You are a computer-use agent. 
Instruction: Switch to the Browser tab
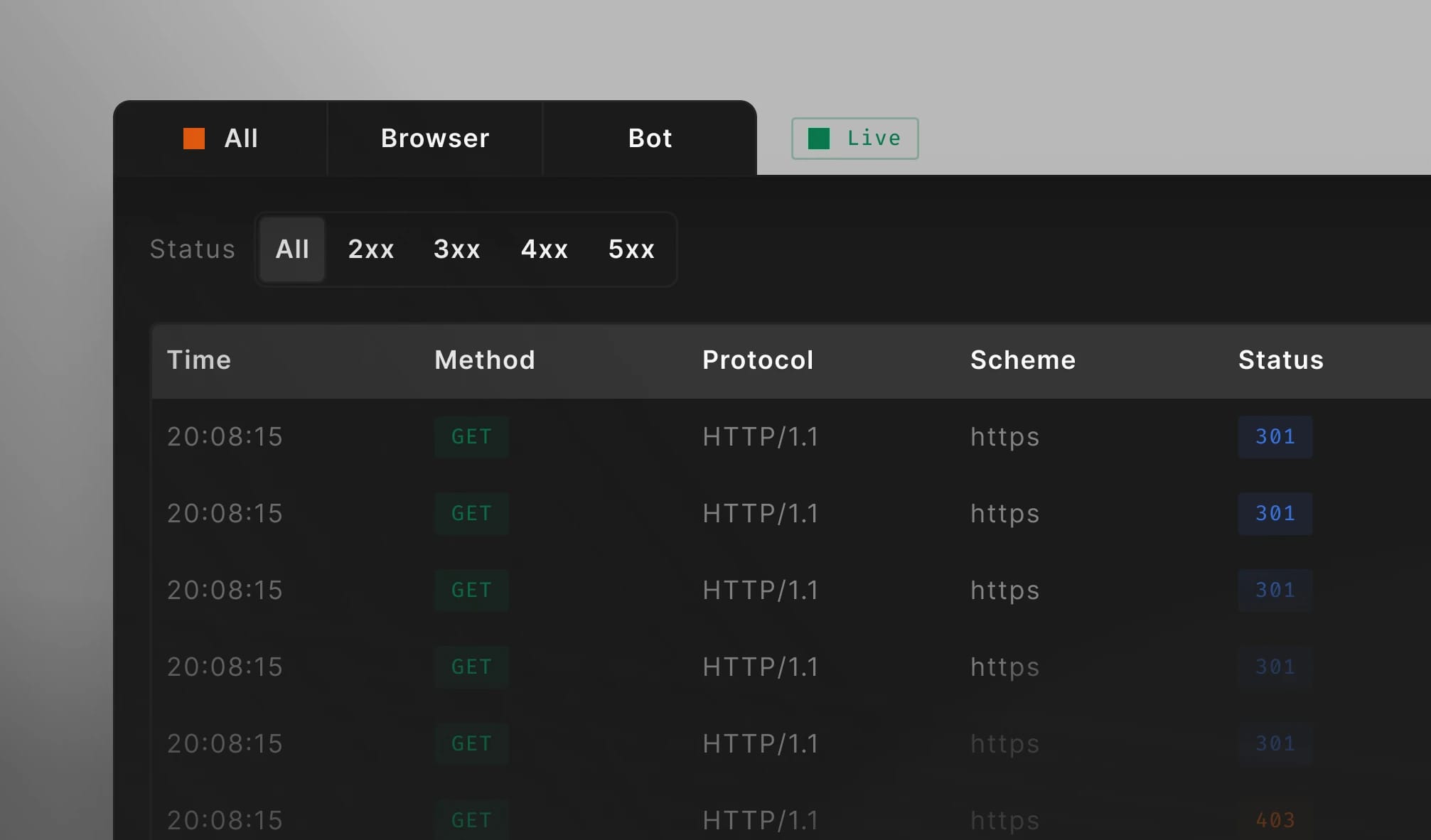tap(435, 138)
